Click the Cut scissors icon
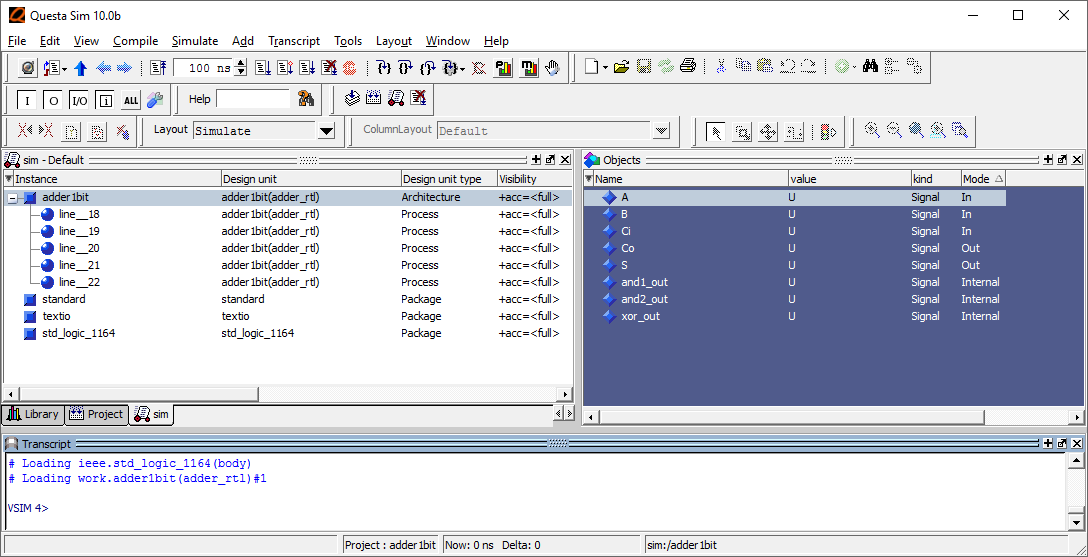 click(x=721, y=67)
